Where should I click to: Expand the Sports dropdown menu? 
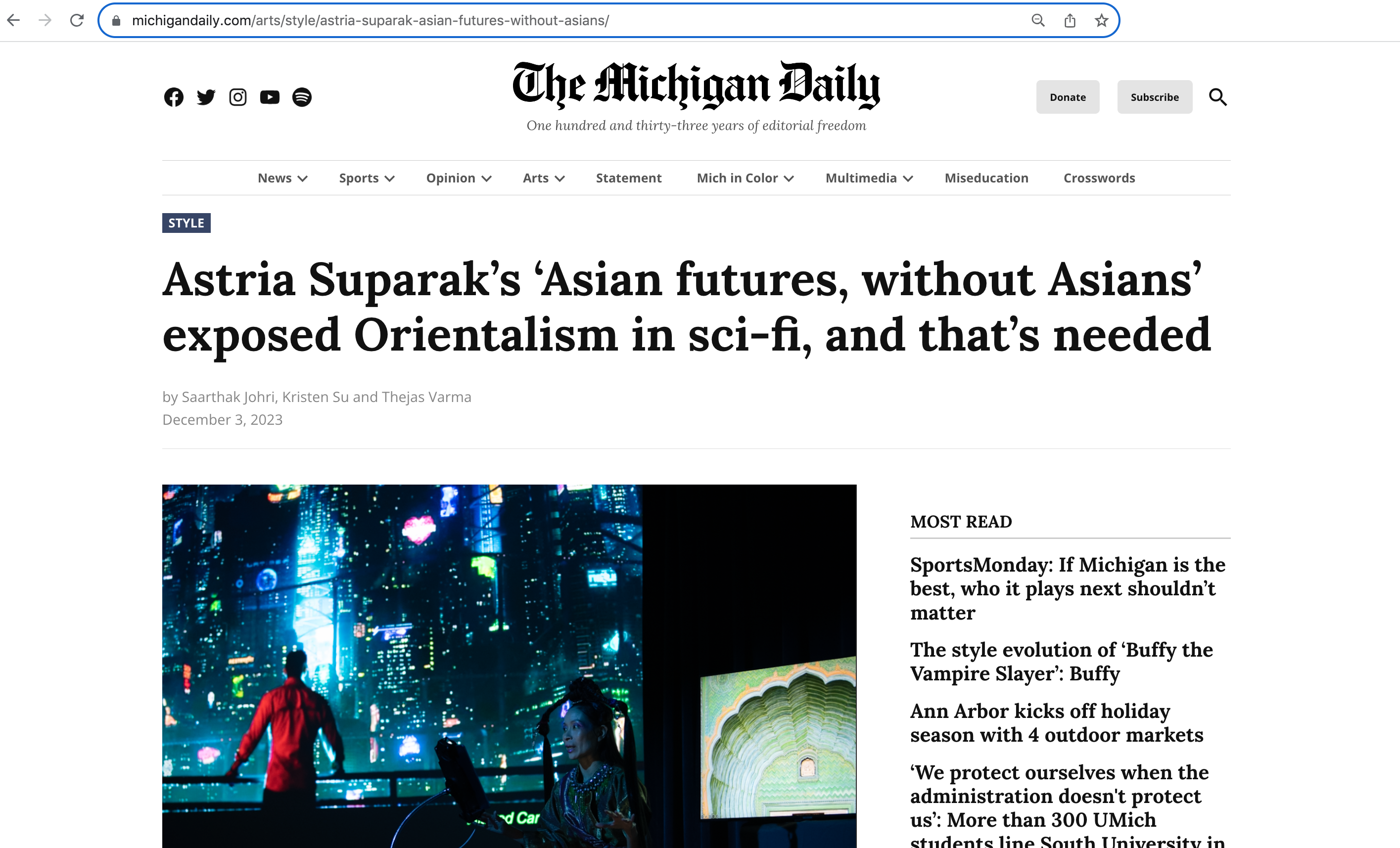coord(367,178)
